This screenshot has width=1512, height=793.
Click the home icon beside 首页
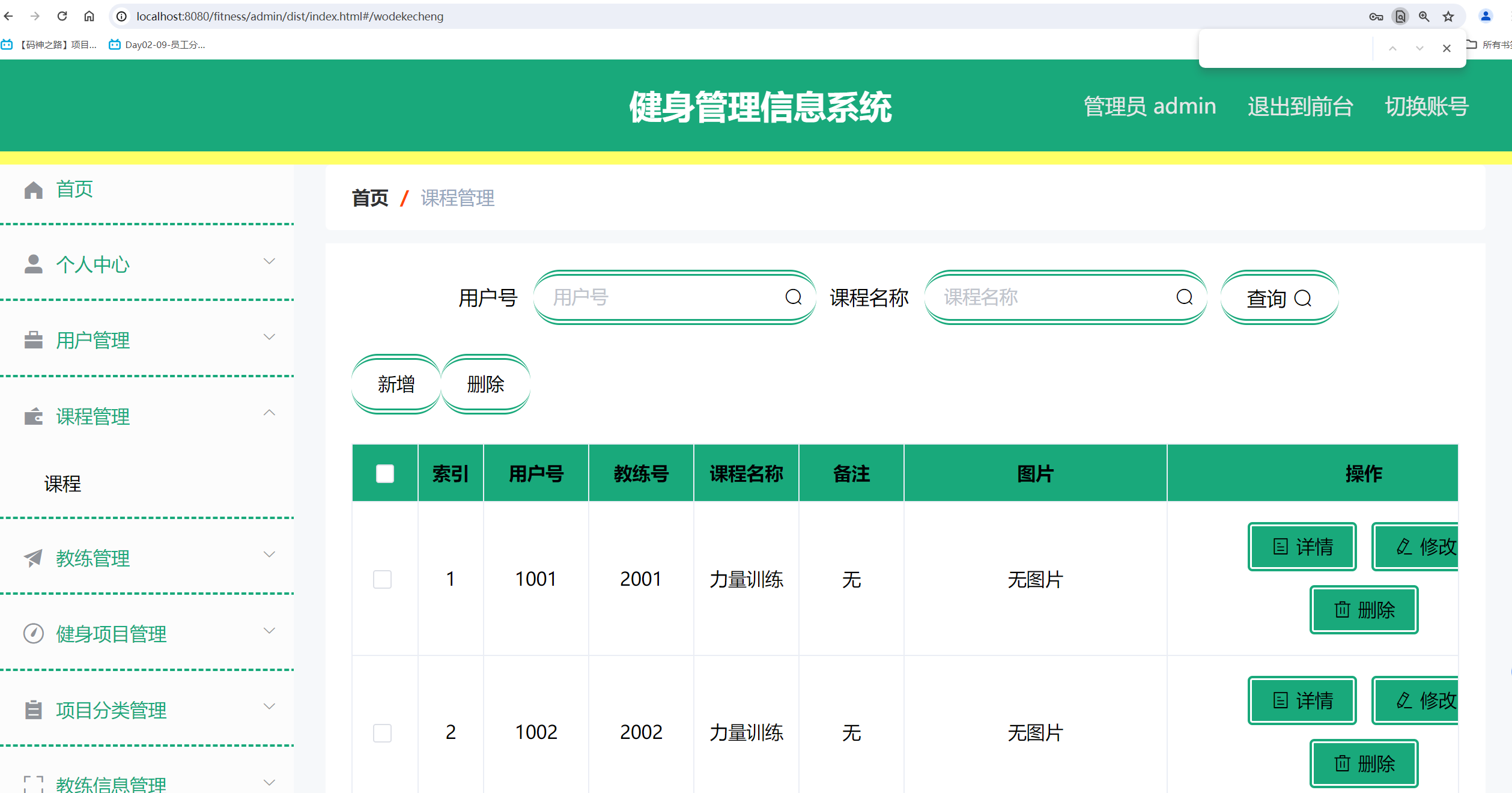[33, 189]
